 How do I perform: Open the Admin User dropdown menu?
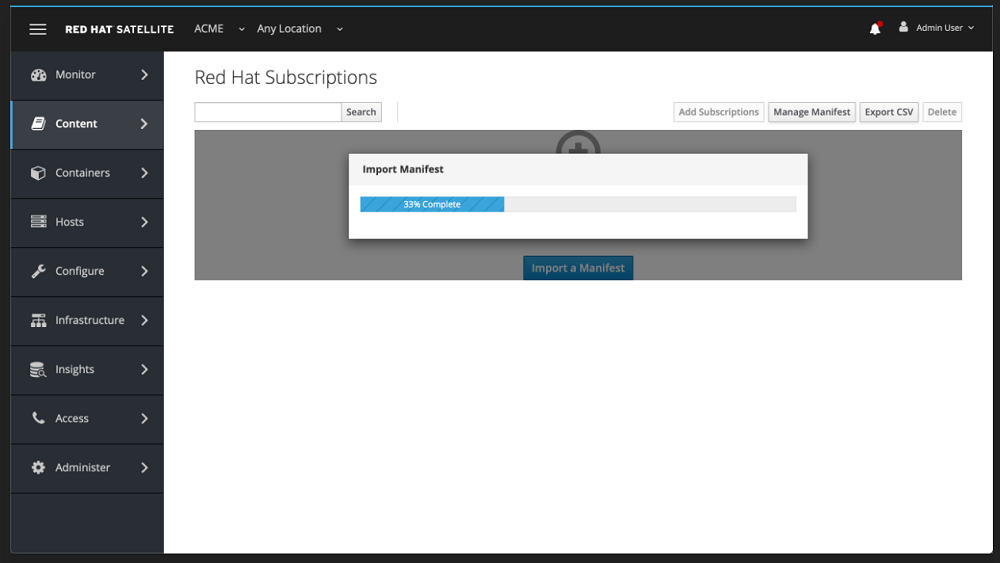(937, 28)
